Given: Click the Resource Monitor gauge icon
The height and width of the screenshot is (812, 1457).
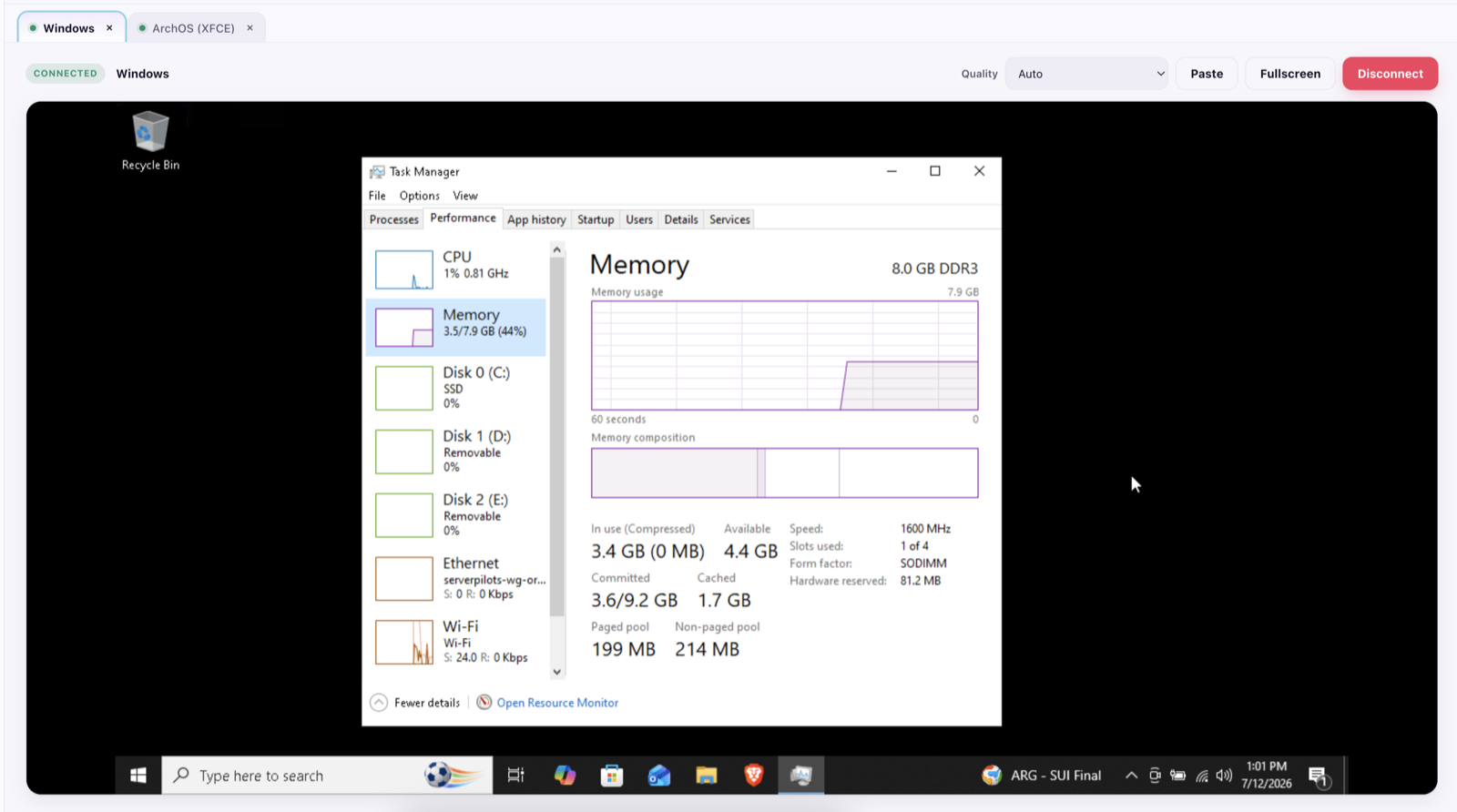Looking at the screenshot, I should point(484,702).
